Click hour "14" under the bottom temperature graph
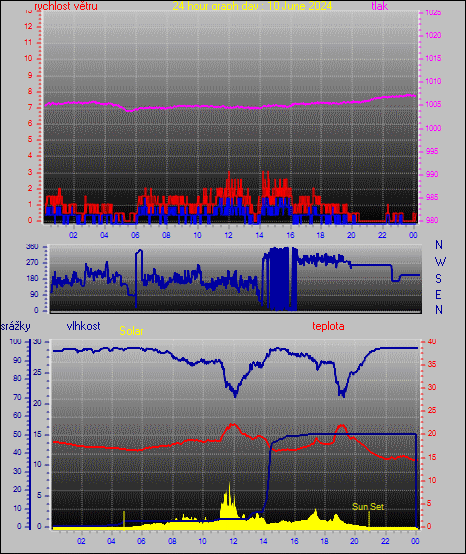 (x=263, y=541)
